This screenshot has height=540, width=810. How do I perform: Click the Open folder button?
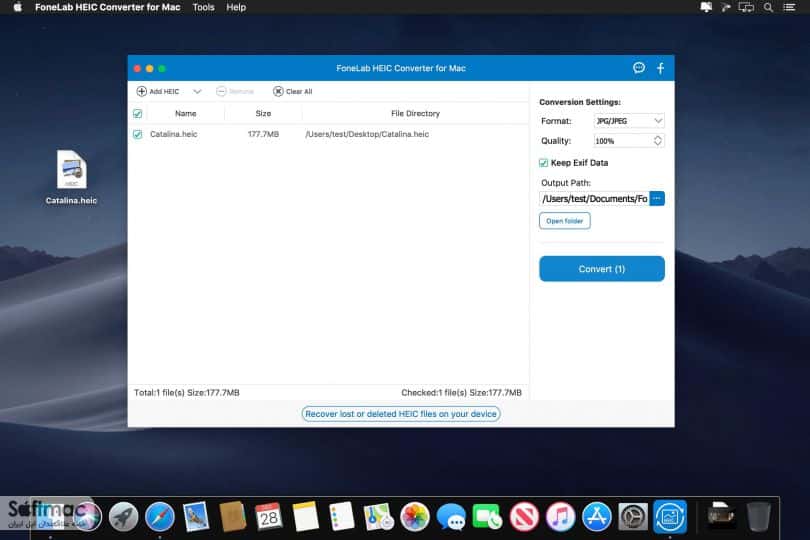(x=565, y=221)
